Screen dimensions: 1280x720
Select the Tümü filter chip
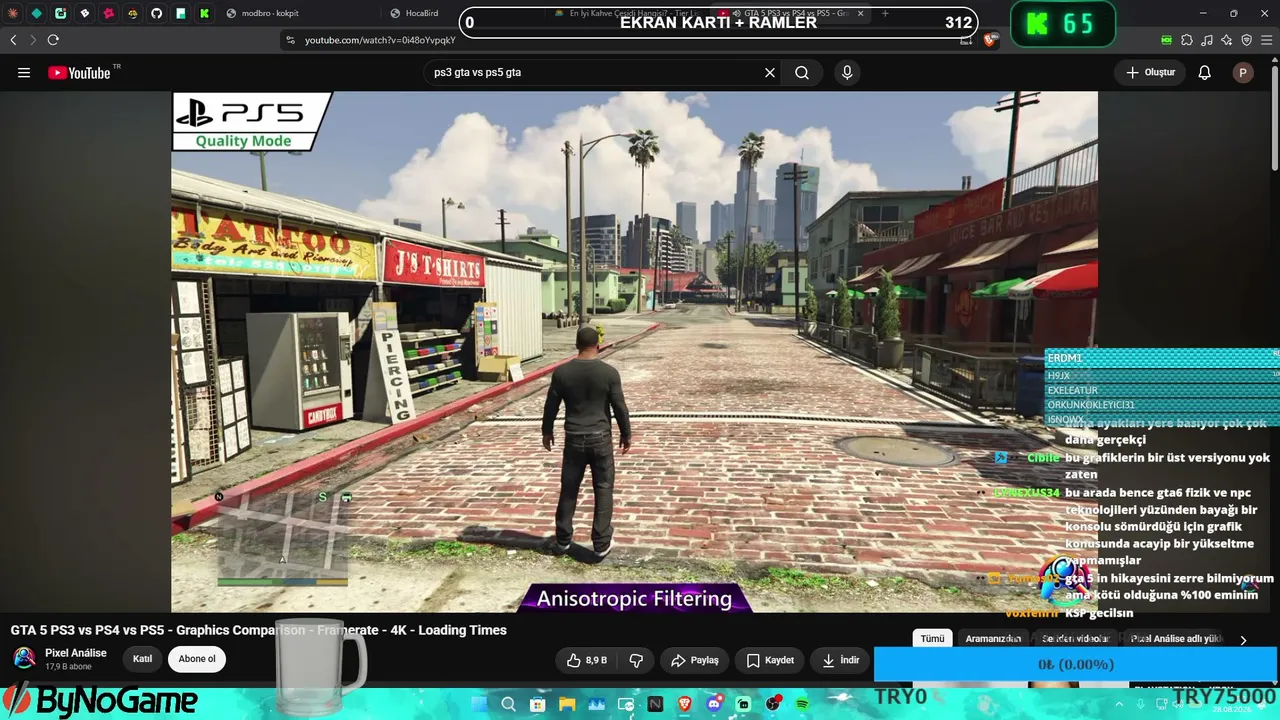pos(932,639)
